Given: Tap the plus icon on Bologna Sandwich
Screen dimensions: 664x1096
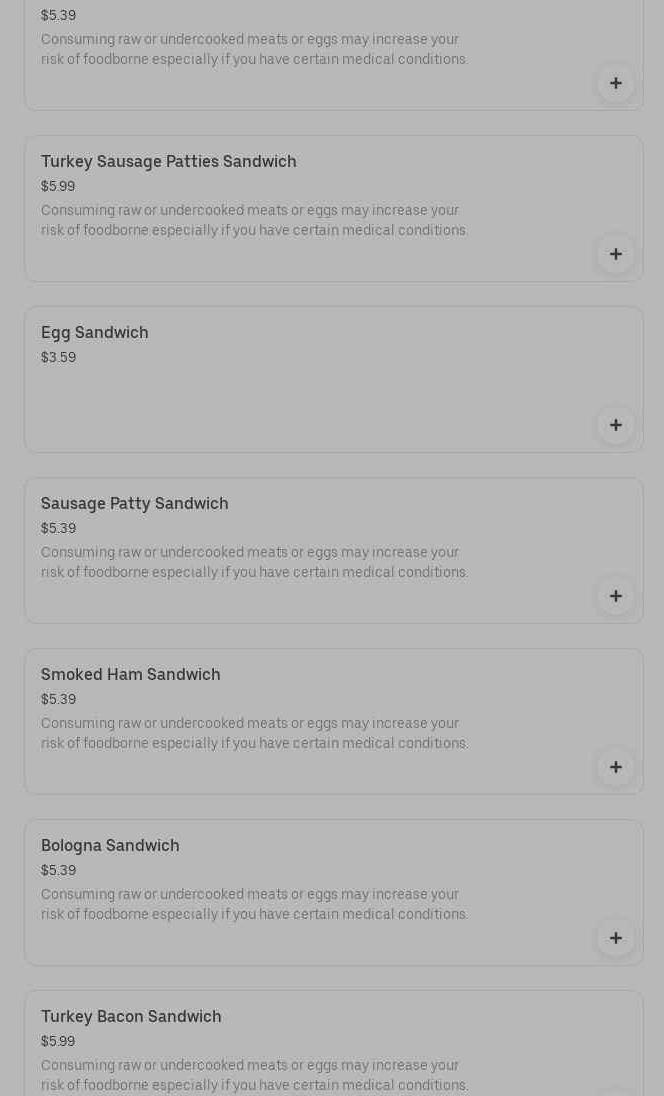Looking at the screenshot, I should click(x=615, y=938).
